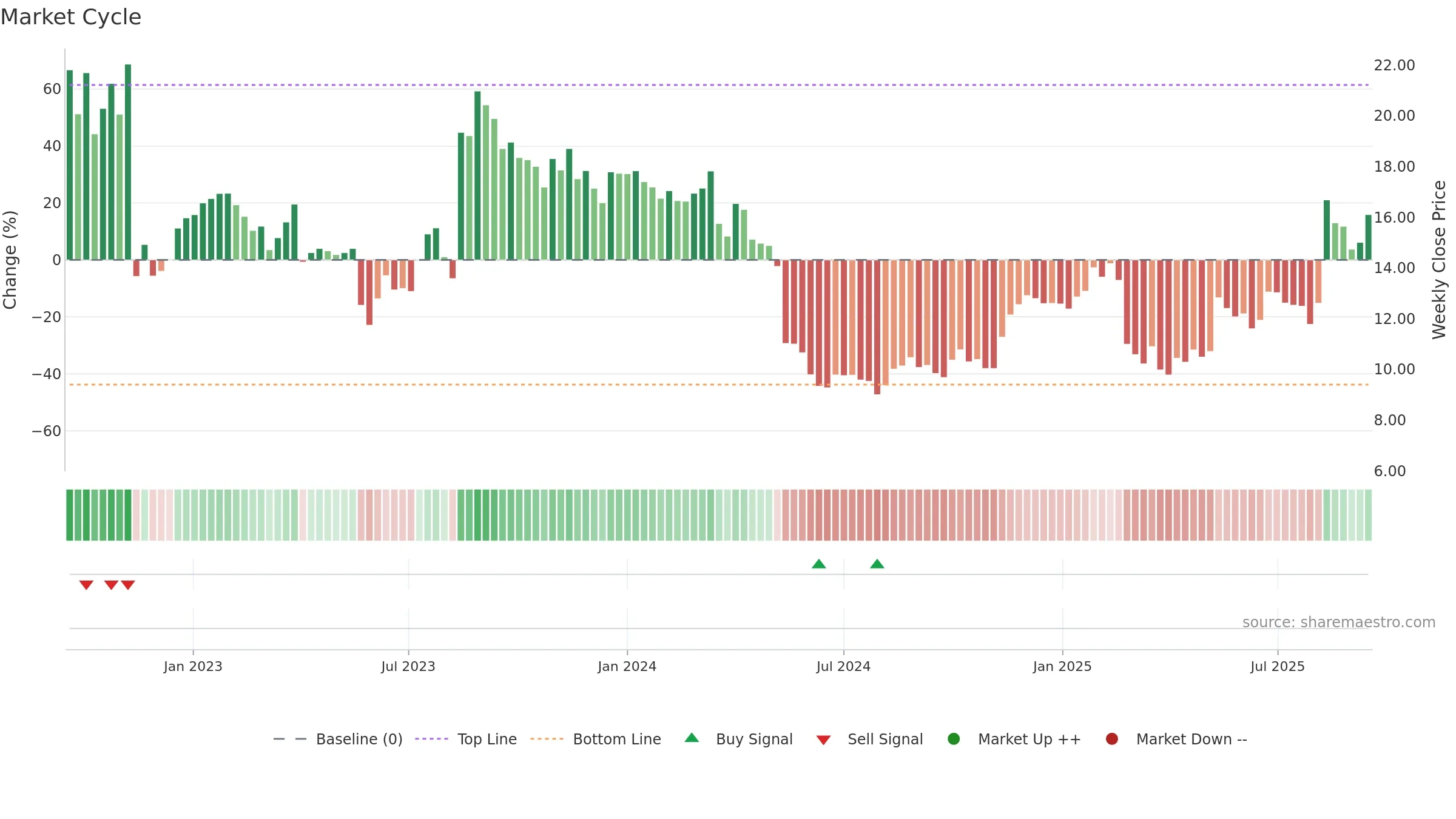Toggle the Sell Signal legend entry
The image size is (1456, 819).
869,739
